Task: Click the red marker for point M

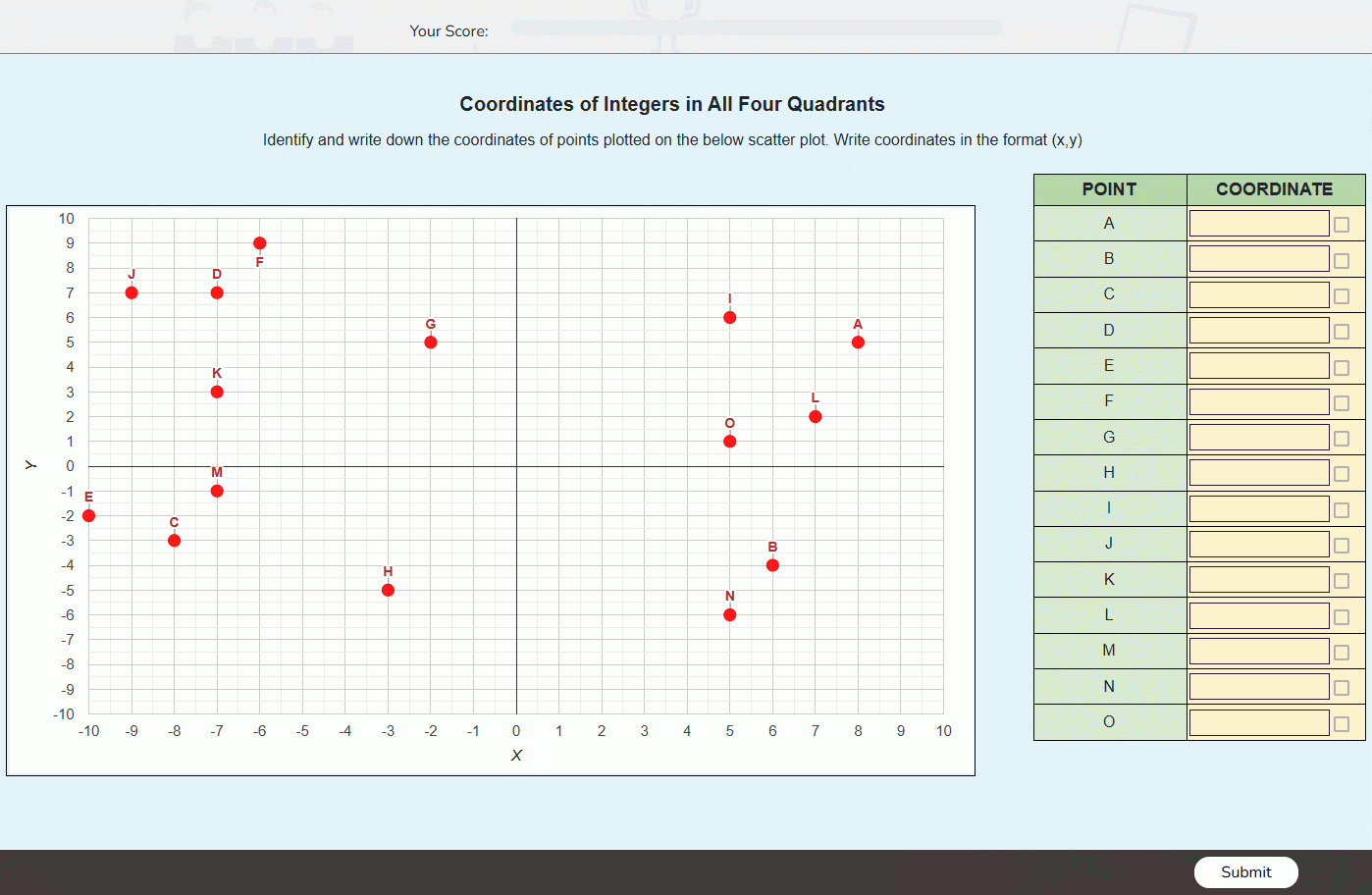Action: point(217,491)
